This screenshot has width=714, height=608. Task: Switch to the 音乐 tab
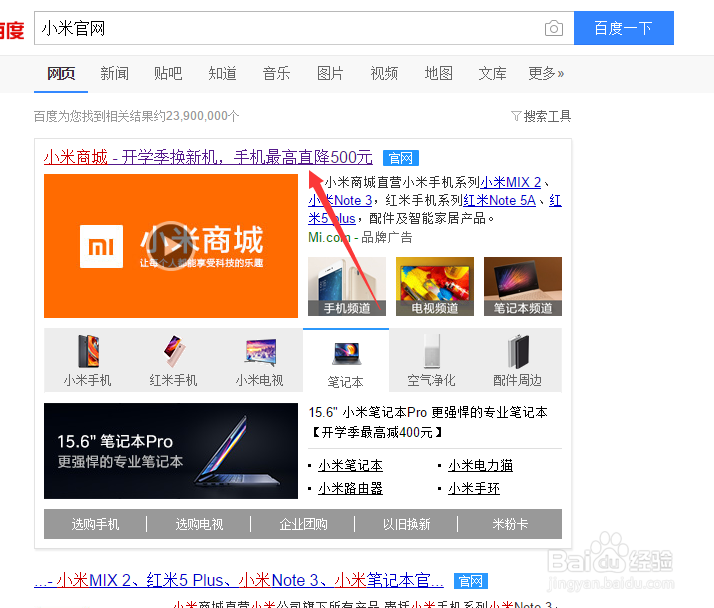276,73
